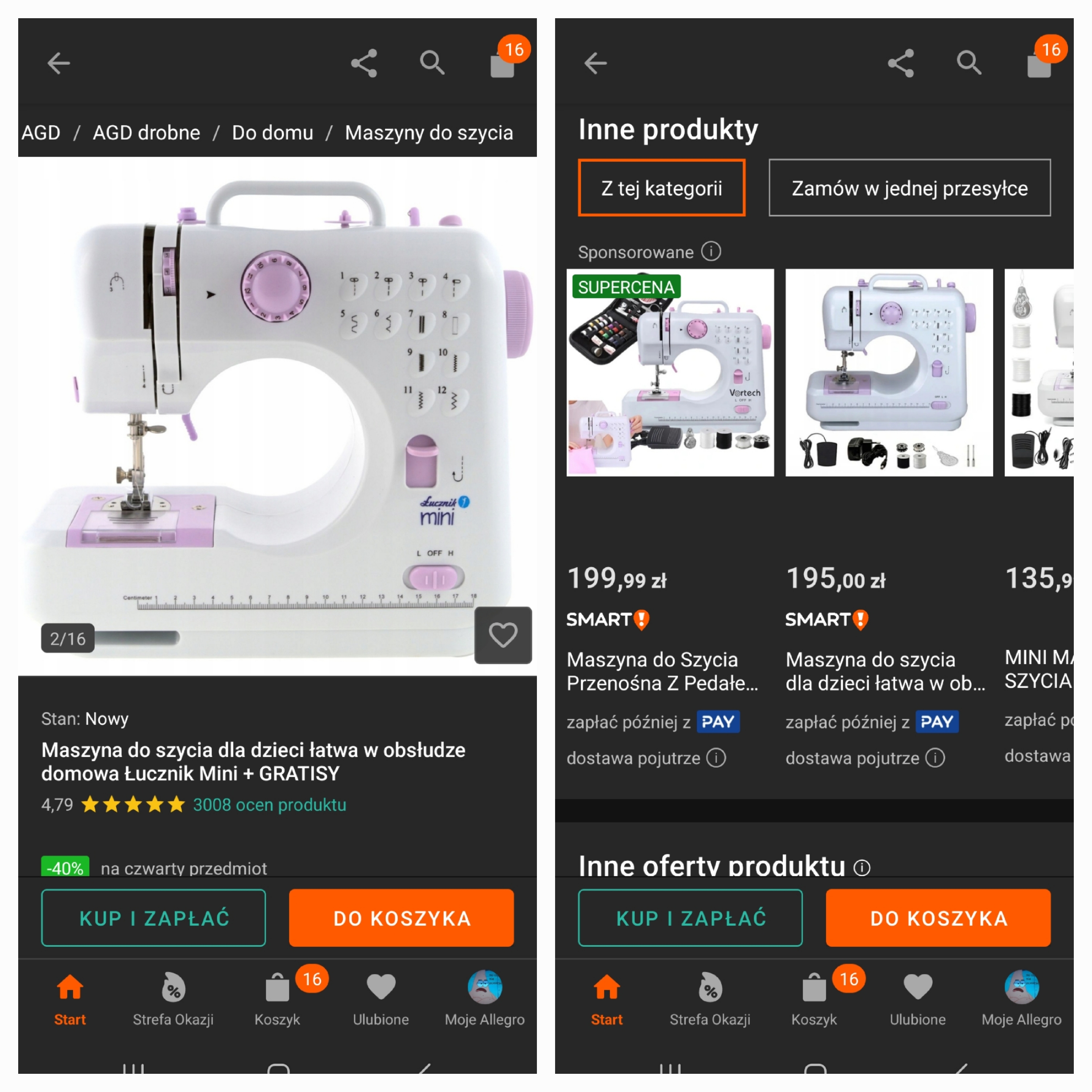Show info about Sponsorowane label

click(711, 251)
